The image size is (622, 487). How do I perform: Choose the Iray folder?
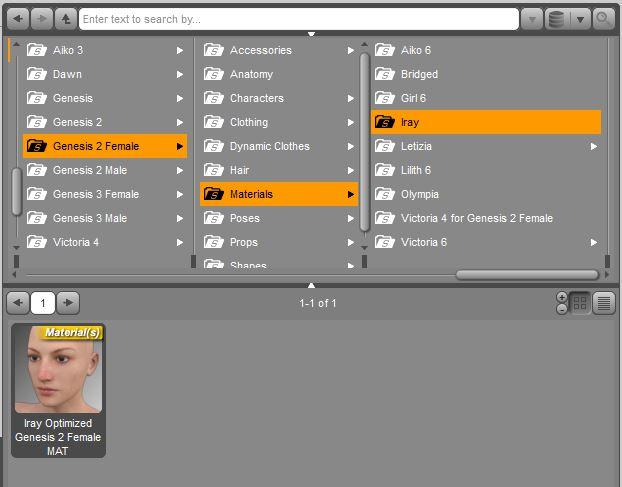(x=486, y=122)
